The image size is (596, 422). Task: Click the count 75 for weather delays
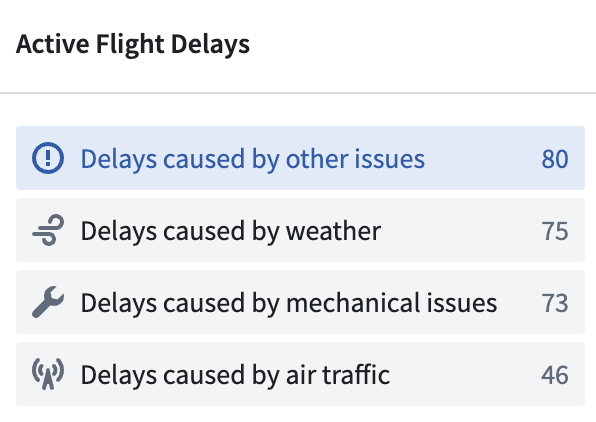tap(555, 231)
